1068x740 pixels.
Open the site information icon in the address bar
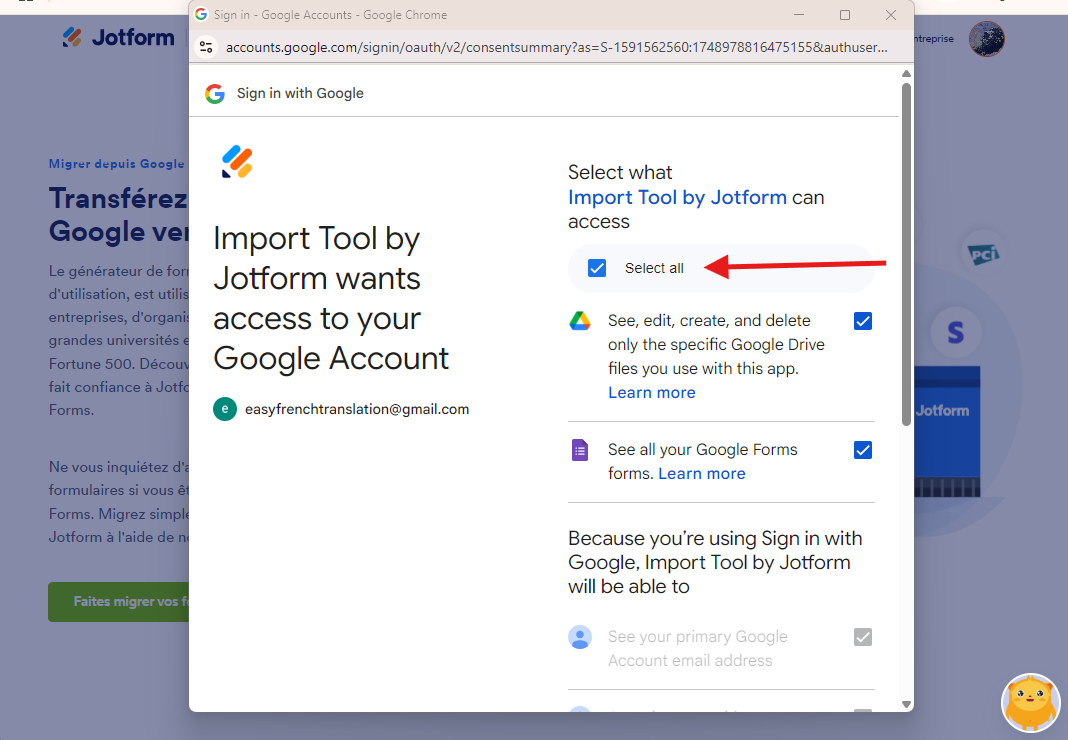pos(206,47)
